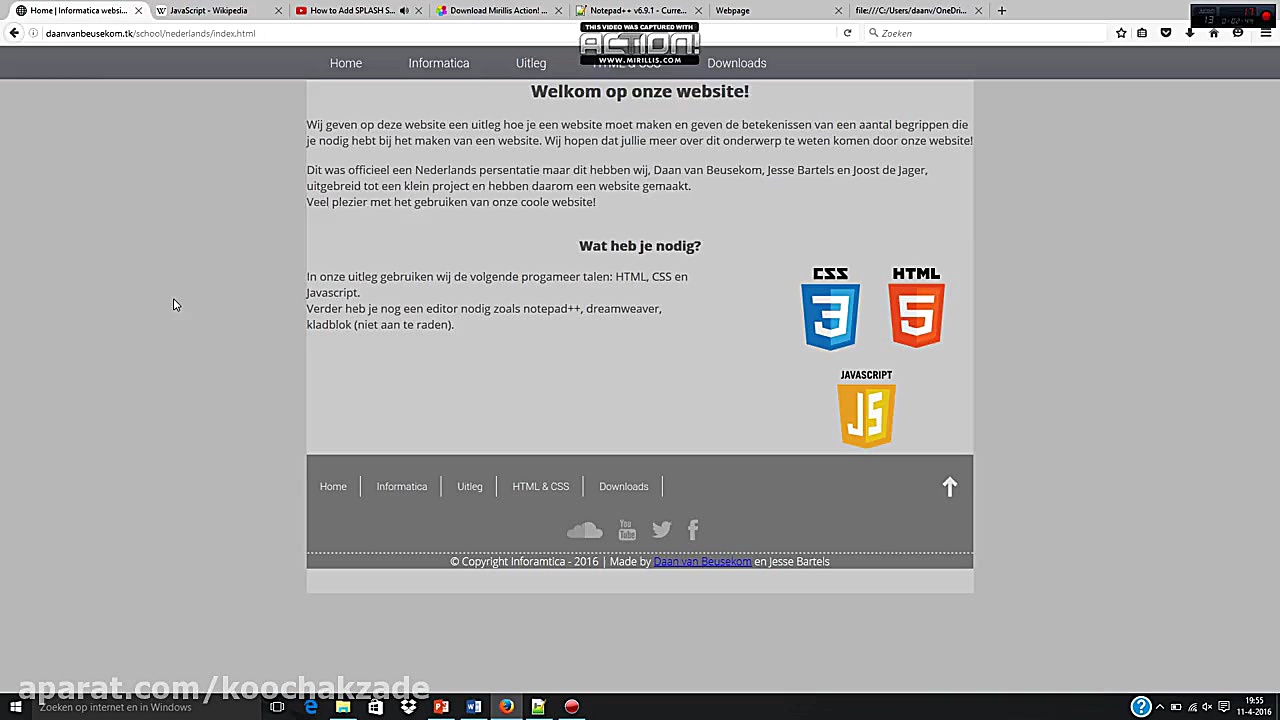Screen dimensions: 1280x720
Task: Open the search engine magnifier dropdown
Action: coord(874,33)
